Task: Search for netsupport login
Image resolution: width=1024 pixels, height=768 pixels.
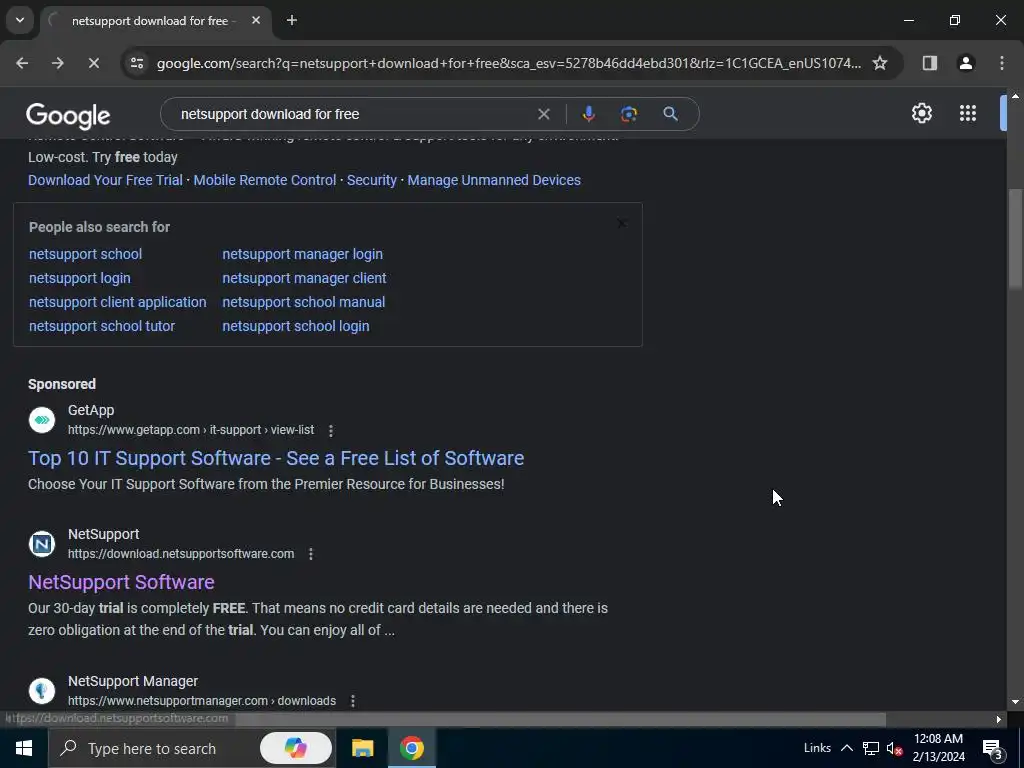Action: click(80, 278)
